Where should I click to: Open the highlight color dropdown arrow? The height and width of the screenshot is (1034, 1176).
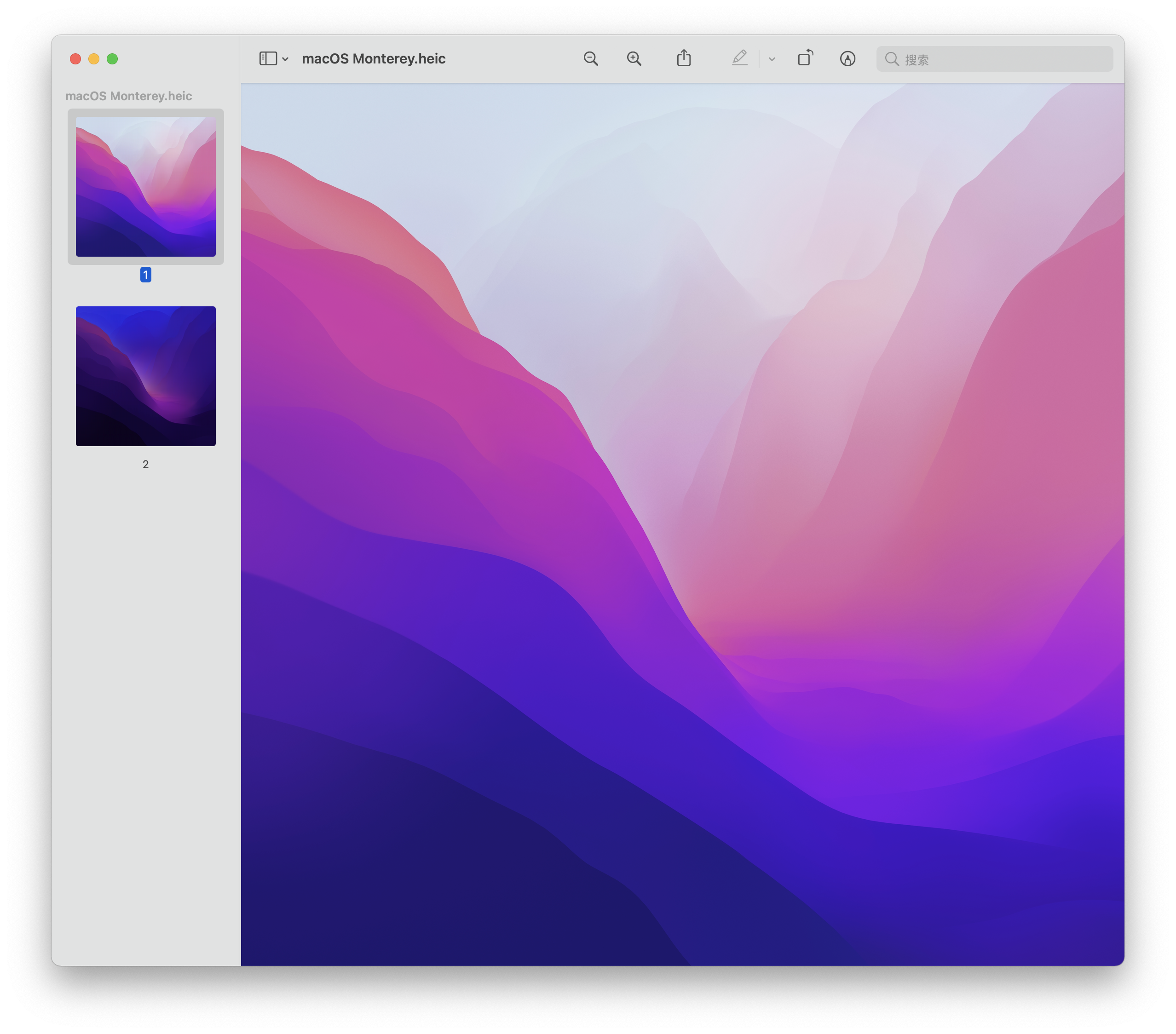[772, 59]
